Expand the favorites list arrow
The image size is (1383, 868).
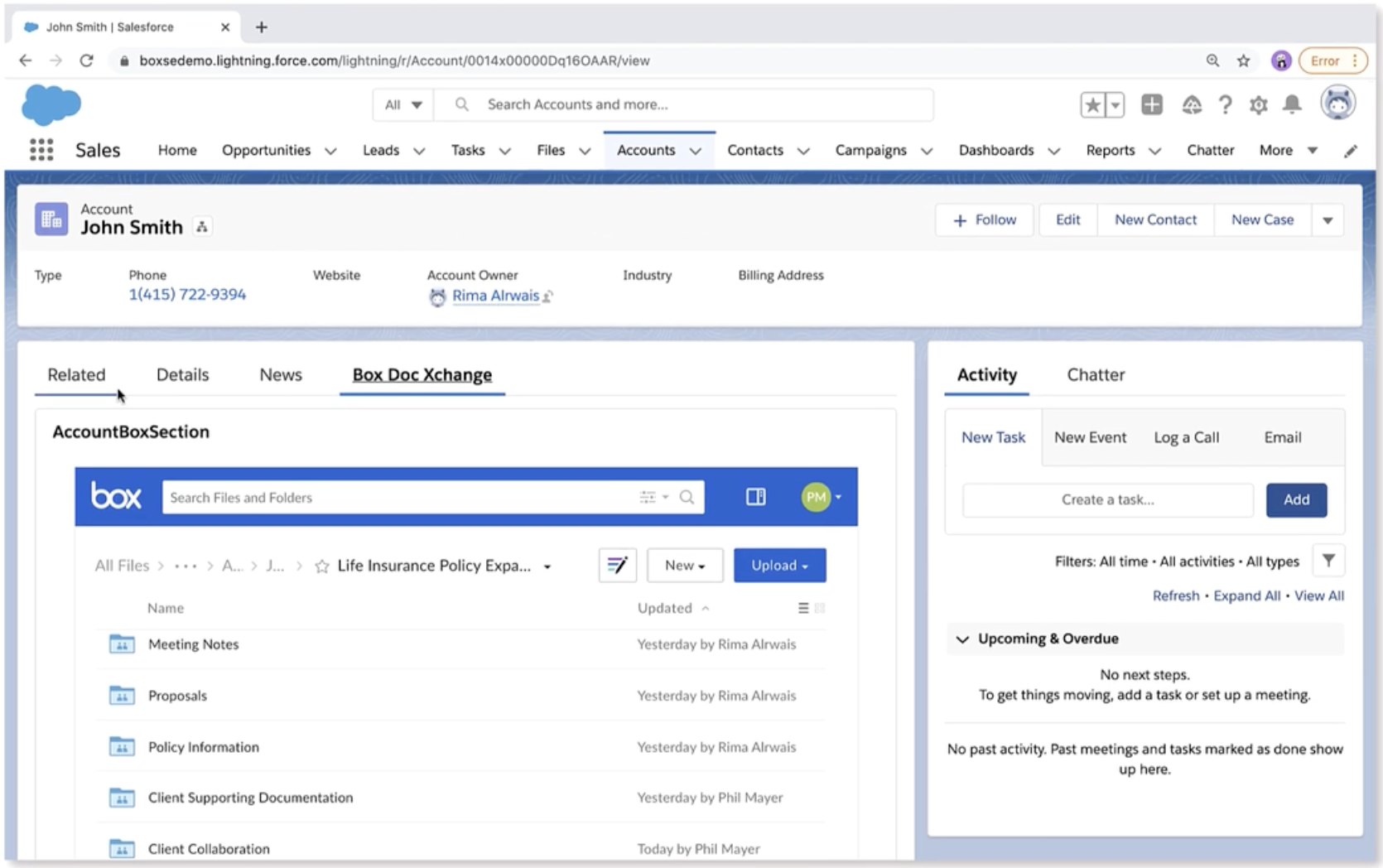coord(1116,105)
